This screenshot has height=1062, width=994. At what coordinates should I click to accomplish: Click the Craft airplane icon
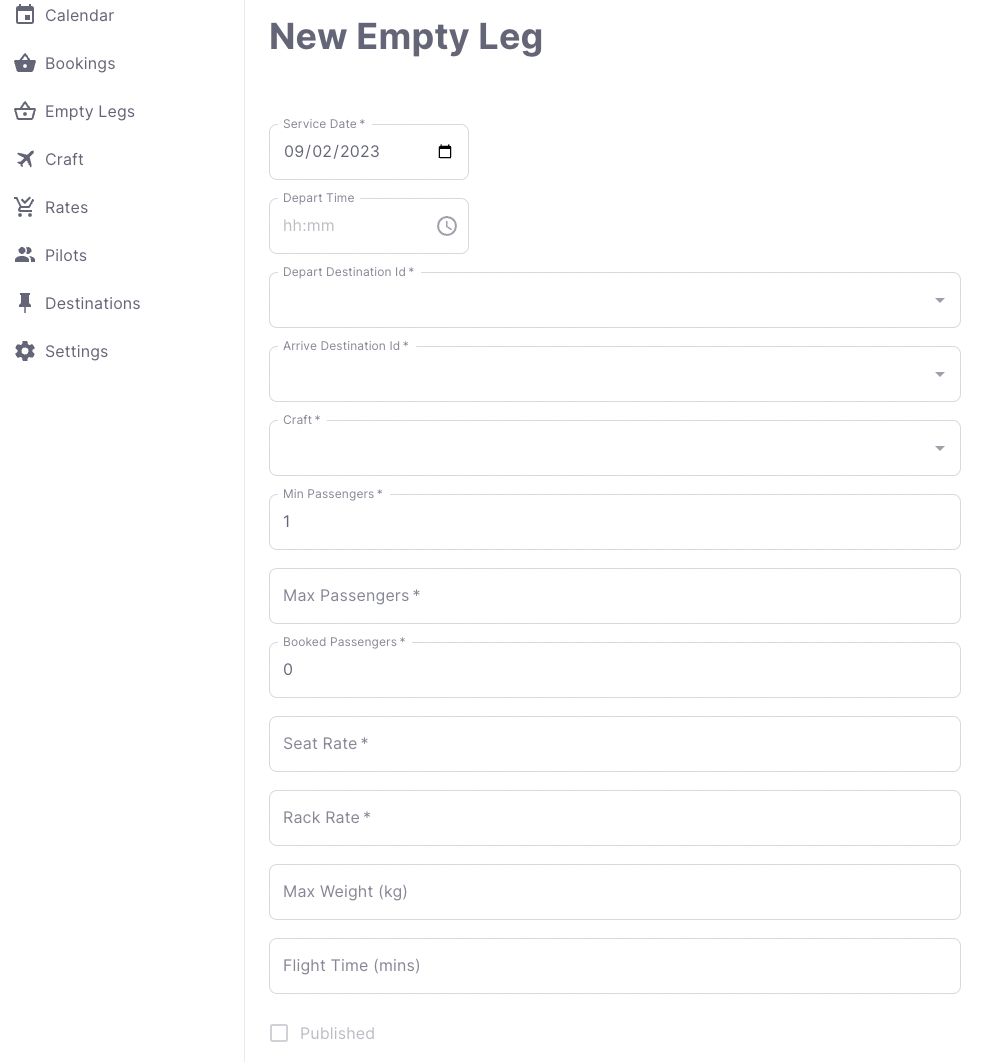tap(25, 159)
